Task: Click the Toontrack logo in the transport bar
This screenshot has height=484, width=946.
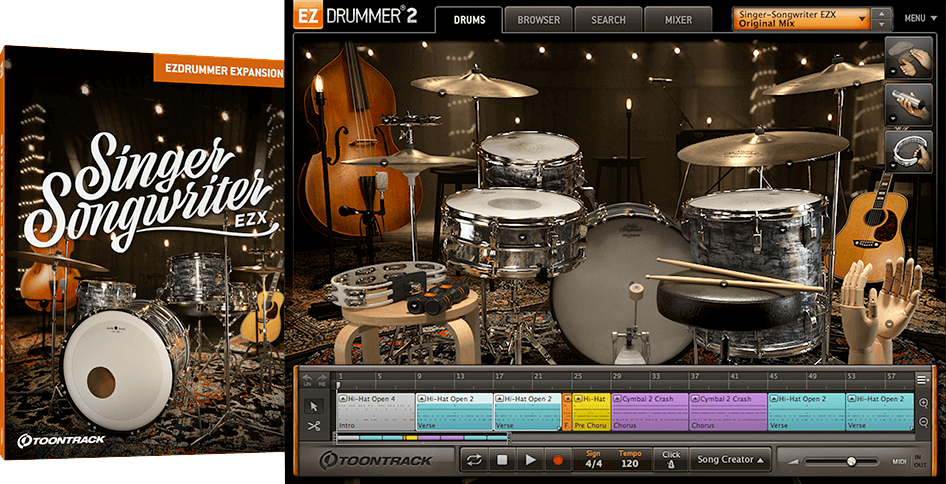Action: [375, 460]
